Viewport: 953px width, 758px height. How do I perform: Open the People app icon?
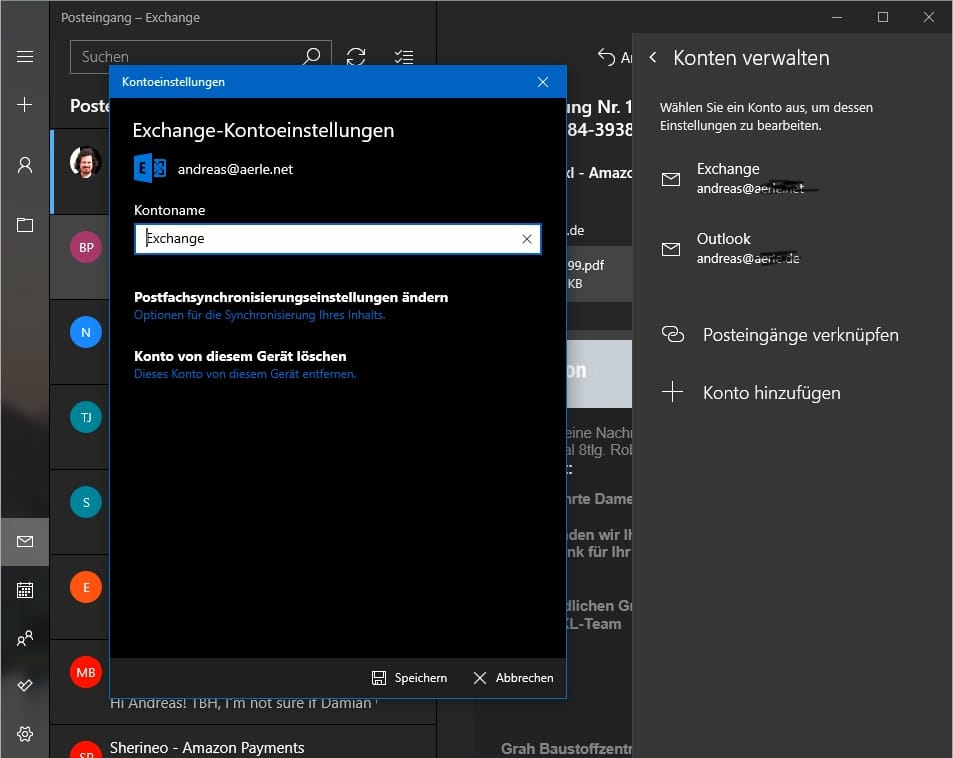25,637
